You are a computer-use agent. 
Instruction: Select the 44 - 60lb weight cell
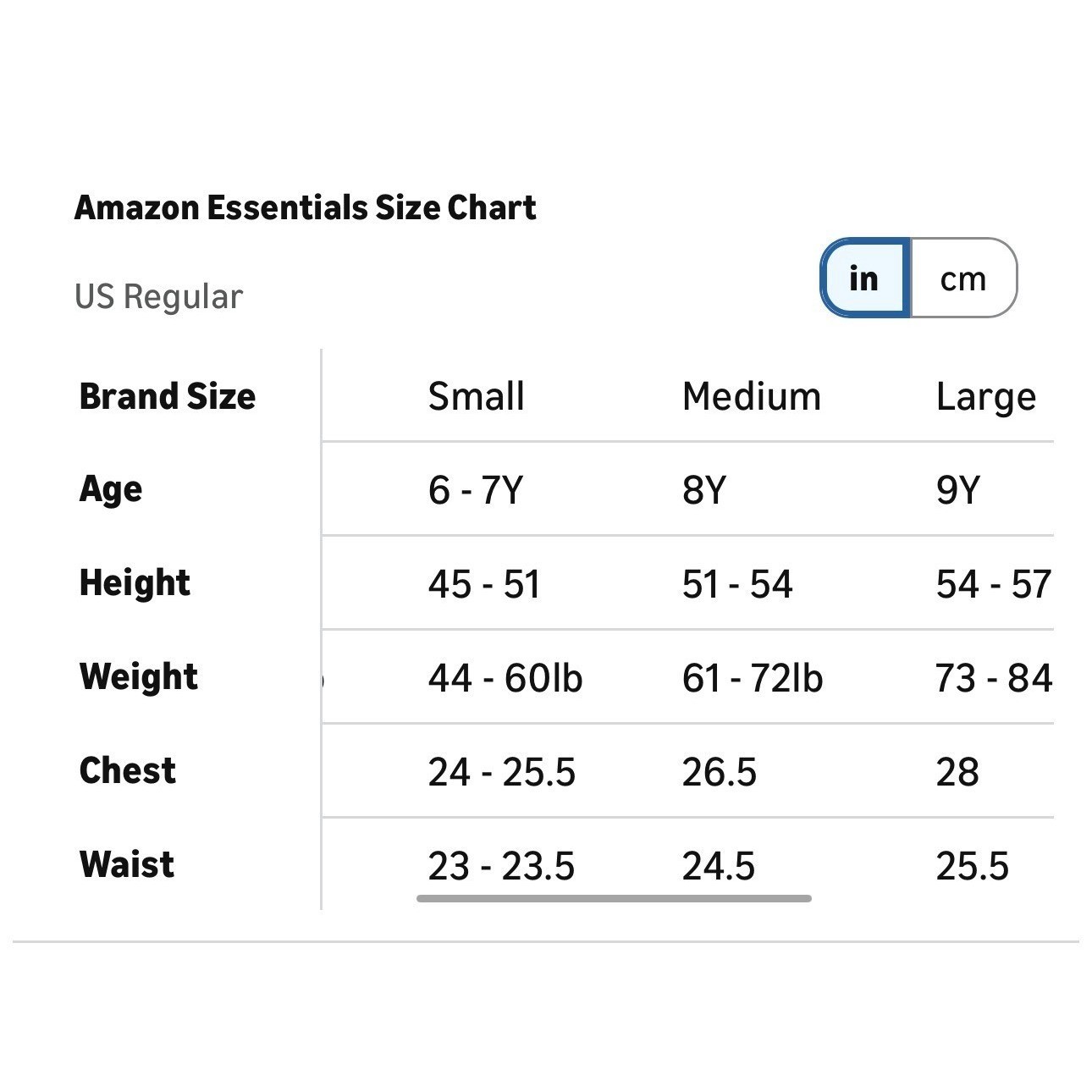(505, 678)
